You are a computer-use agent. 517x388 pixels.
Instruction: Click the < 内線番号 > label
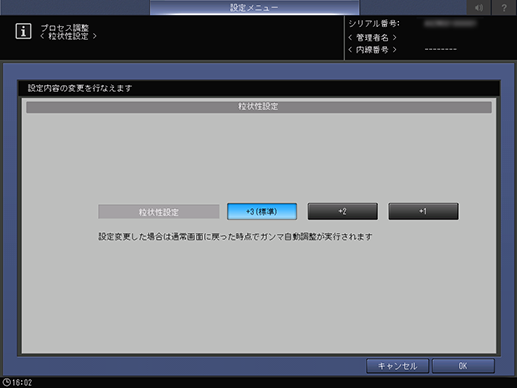(x=372, y=50)
